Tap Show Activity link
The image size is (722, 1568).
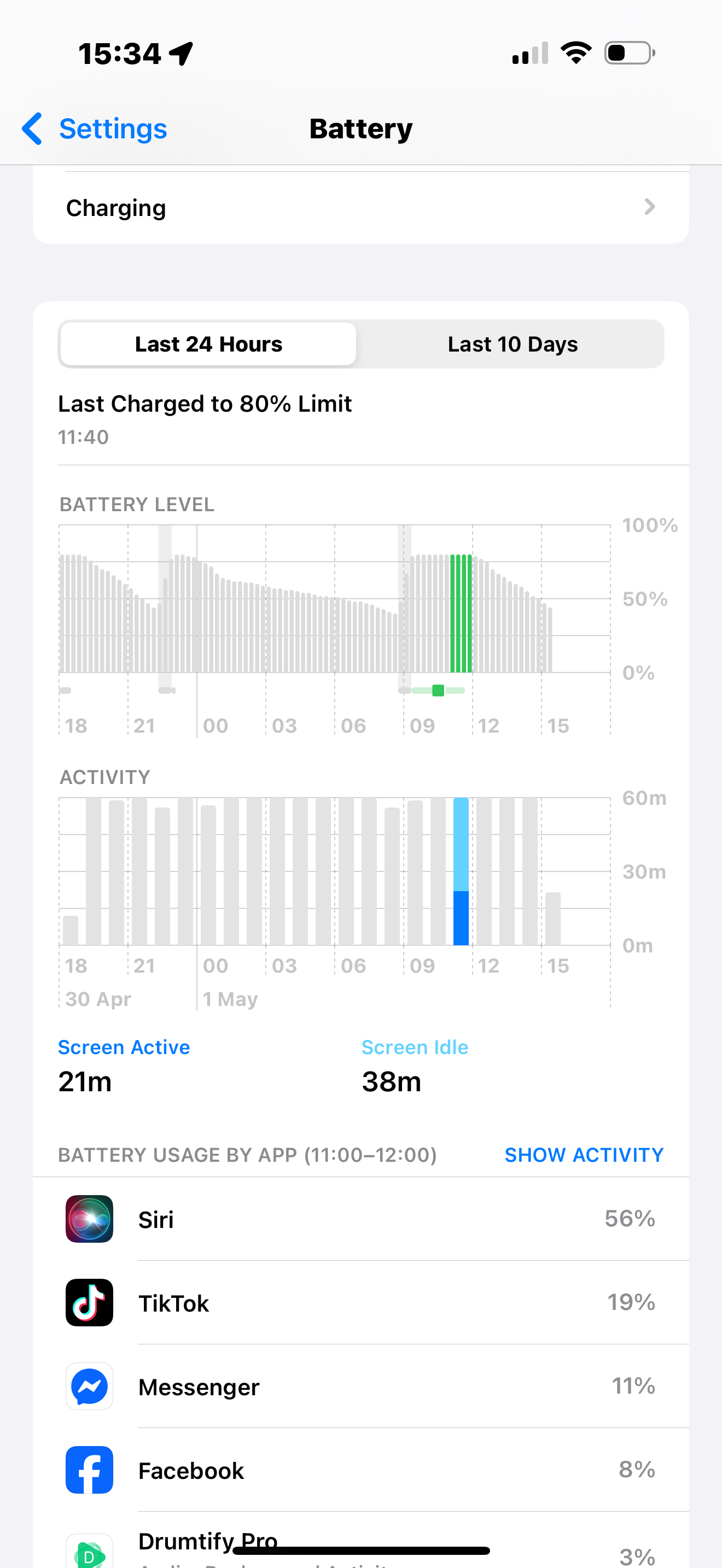[x=583, y=1155]
